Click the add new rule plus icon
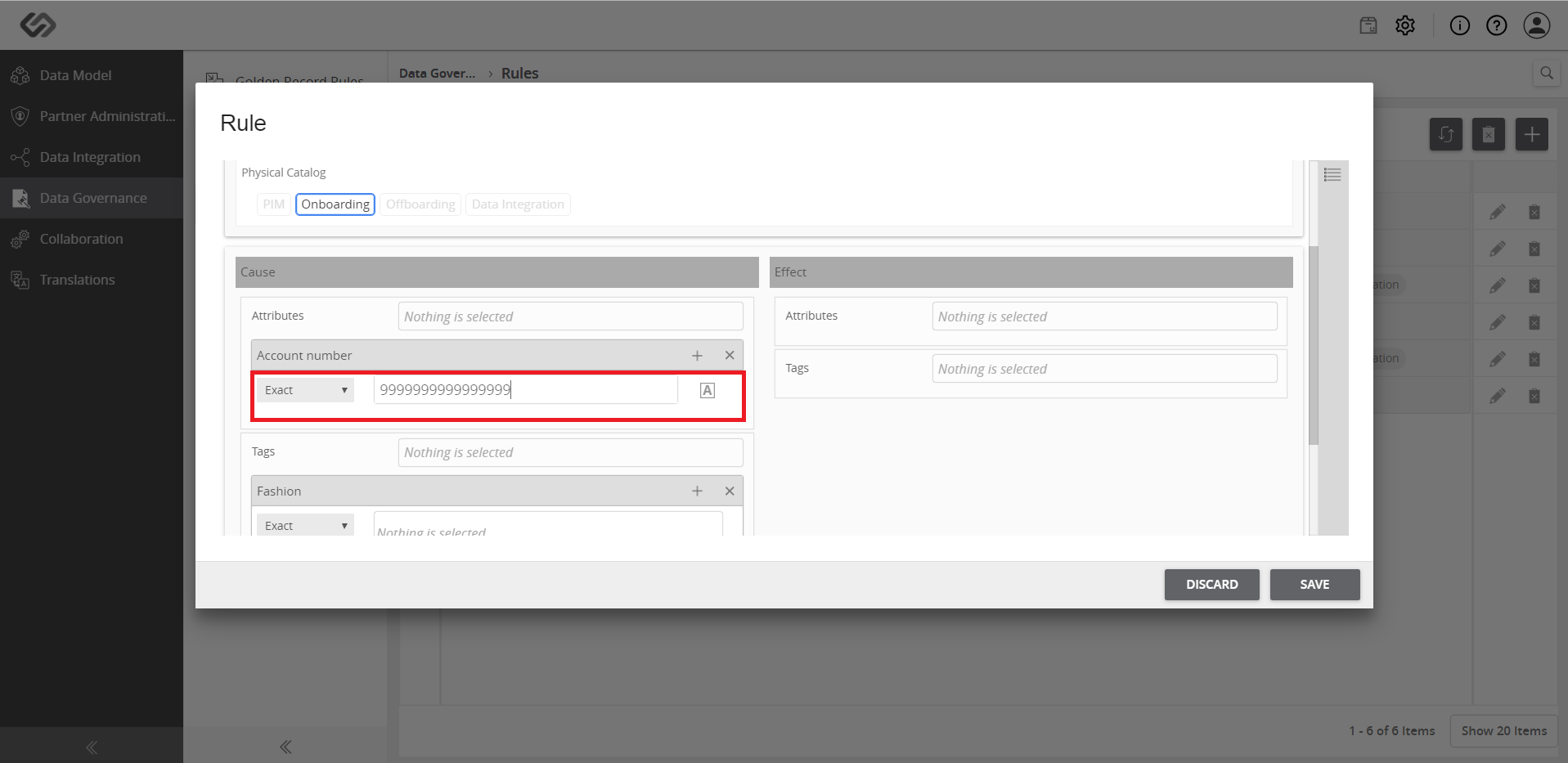Screen dimensions: 1568x763 pyautogui.click(x=1532, y=134)
